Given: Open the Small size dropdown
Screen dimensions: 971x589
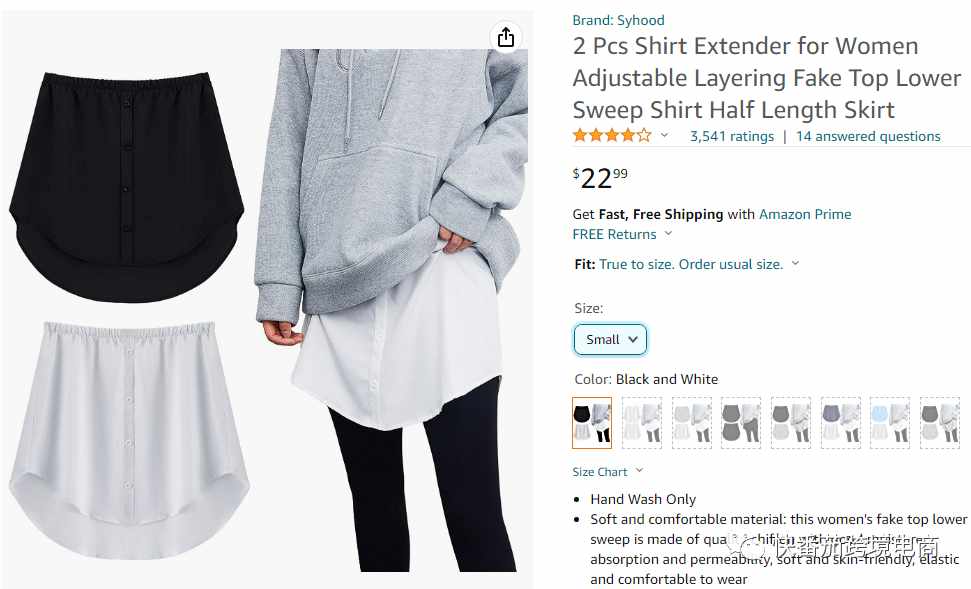Looking at the screenshot, I should [x=611, y=339].
